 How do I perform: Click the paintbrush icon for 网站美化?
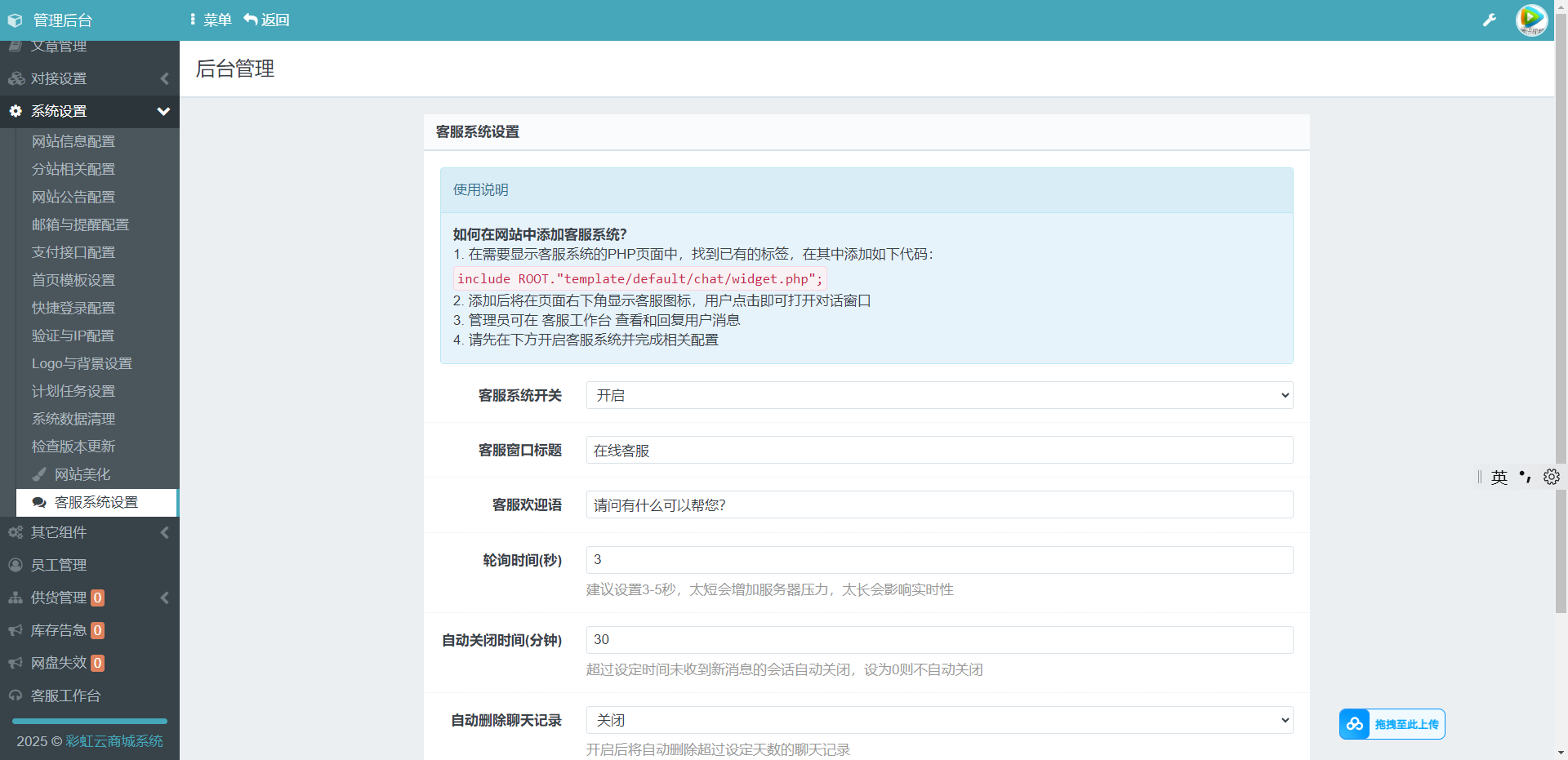point(38,474)
